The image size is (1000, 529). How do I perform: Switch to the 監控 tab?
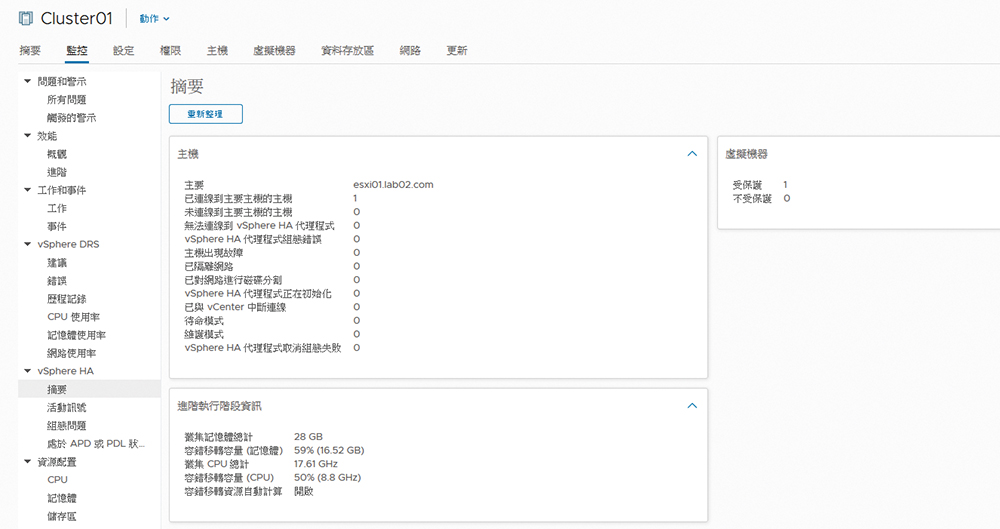click(x=77, y=50)
